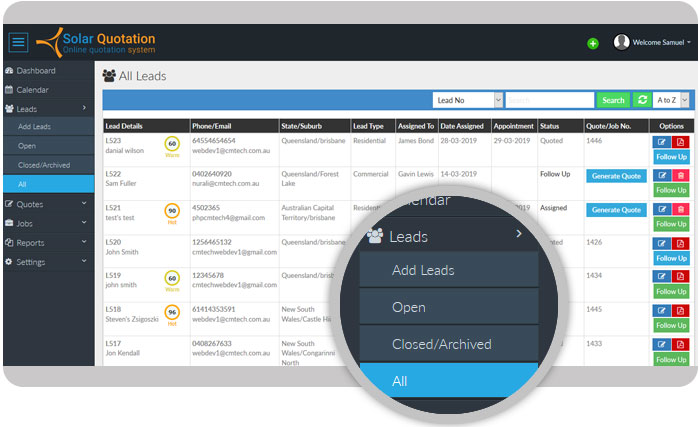
Task: Click lead name Jon Kendall
Action: click(x=123, y=353)
